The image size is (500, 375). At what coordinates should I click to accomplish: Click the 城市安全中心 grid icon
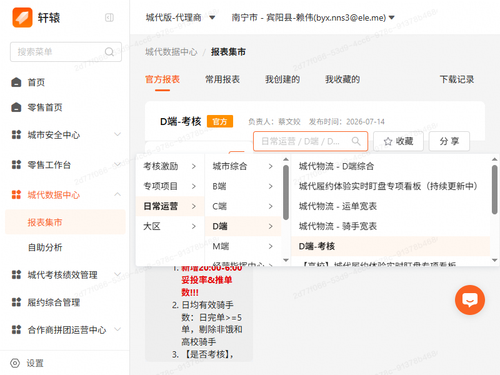coord(16,135)
